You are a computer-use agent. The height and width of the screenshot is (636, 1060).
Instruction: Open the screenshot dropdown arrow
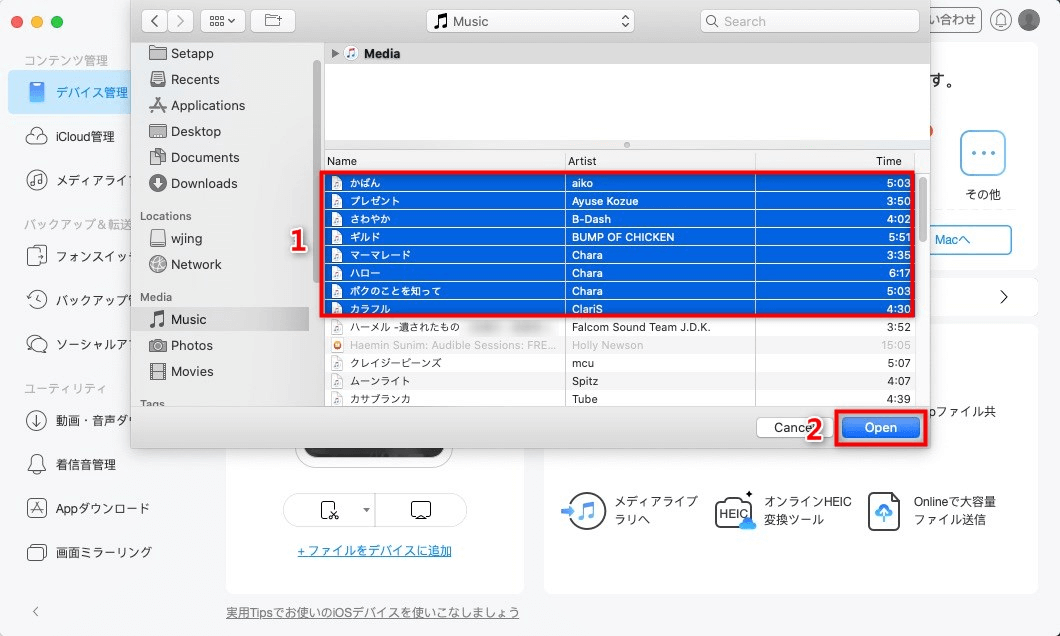(366, 510)
